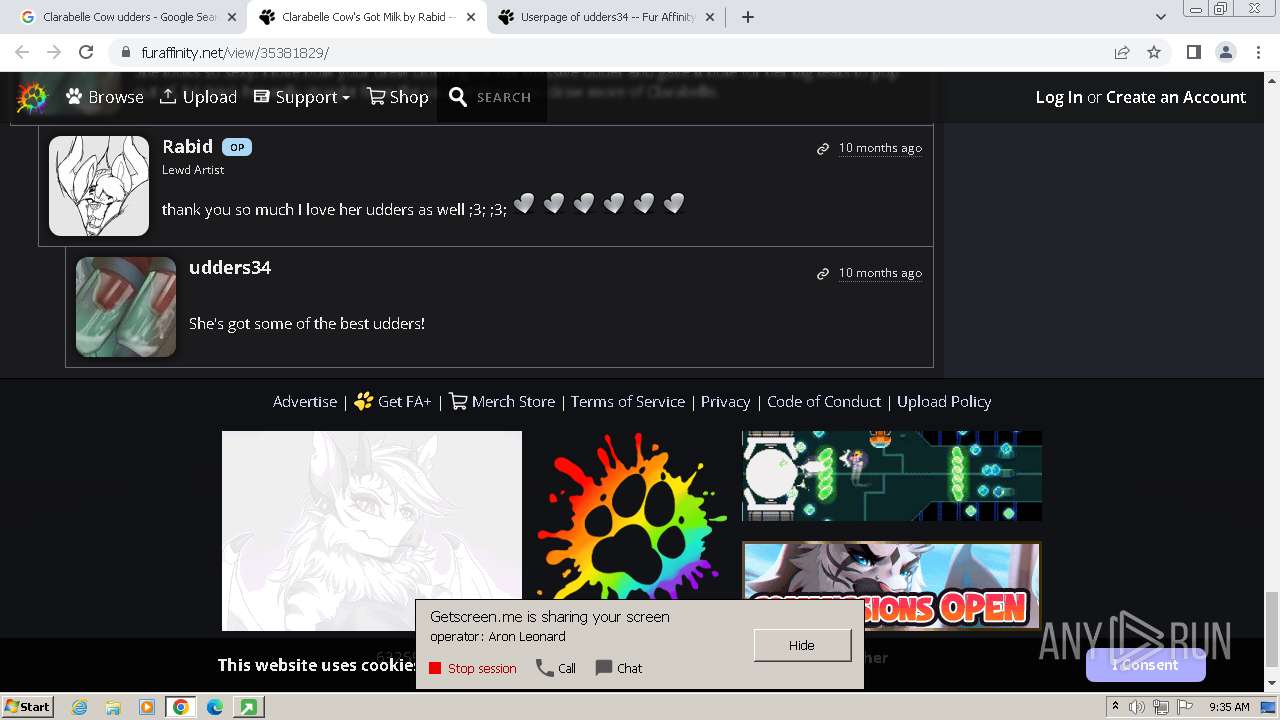Open the Browse paw menu

tap(105, 97)
